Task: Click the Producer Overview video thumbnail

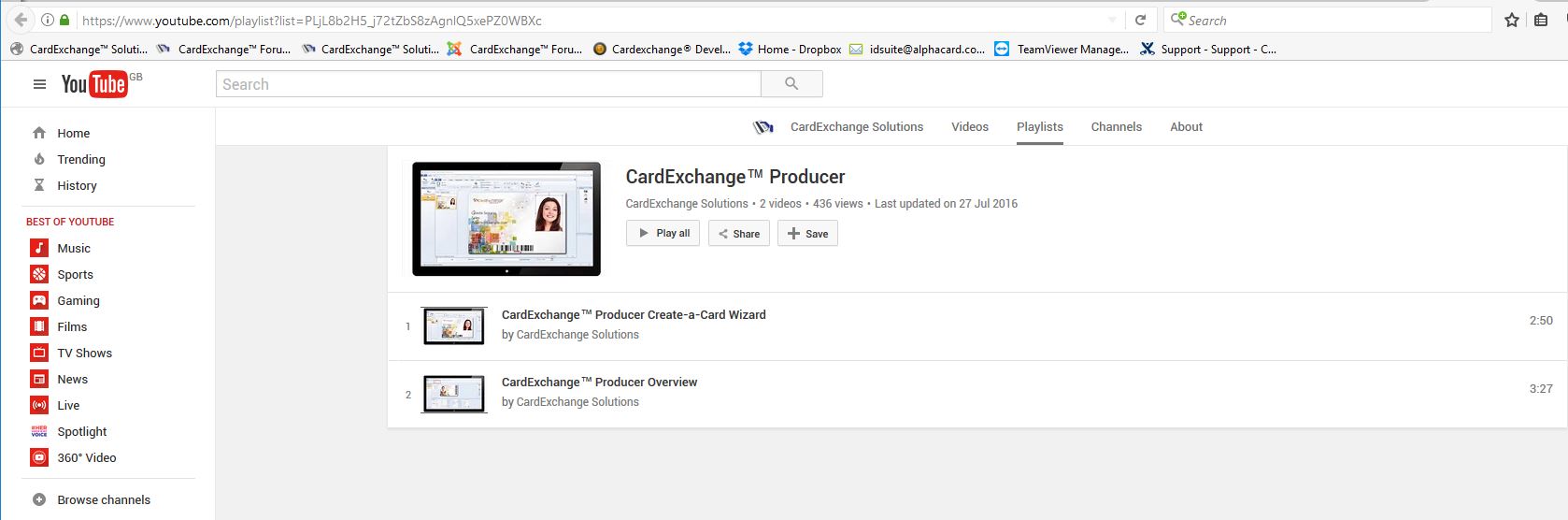Action: [x=454, y=394]
